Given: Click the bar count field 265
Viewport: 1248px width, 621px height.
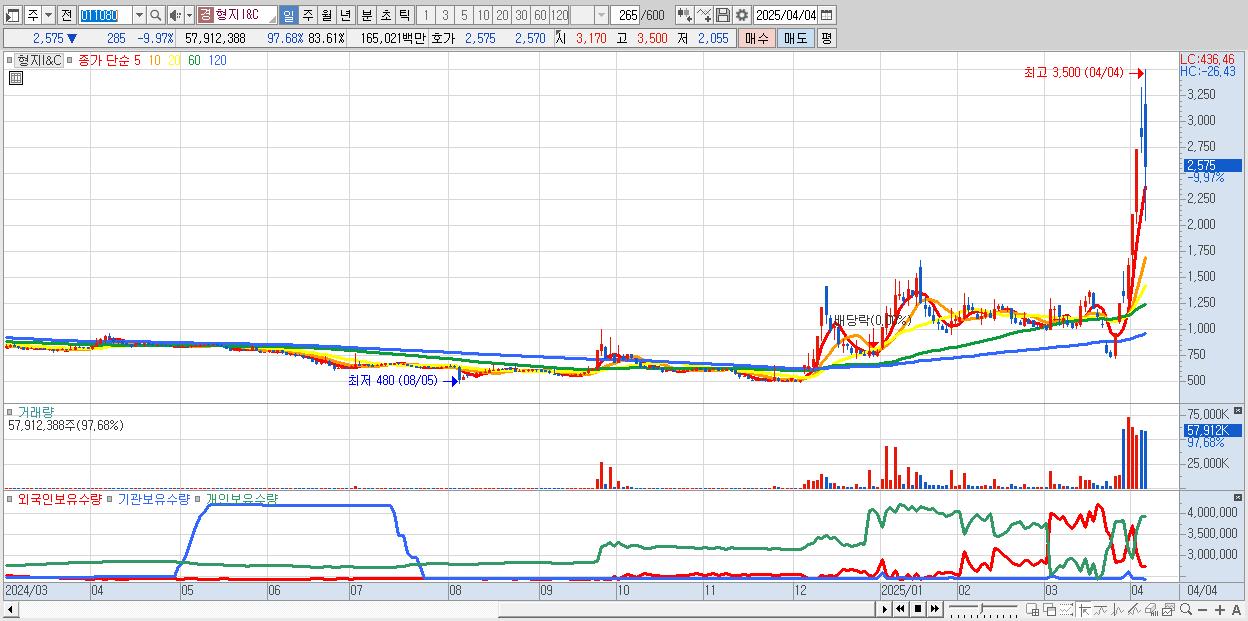Looking at the screenshot, I should click(626, 15).
